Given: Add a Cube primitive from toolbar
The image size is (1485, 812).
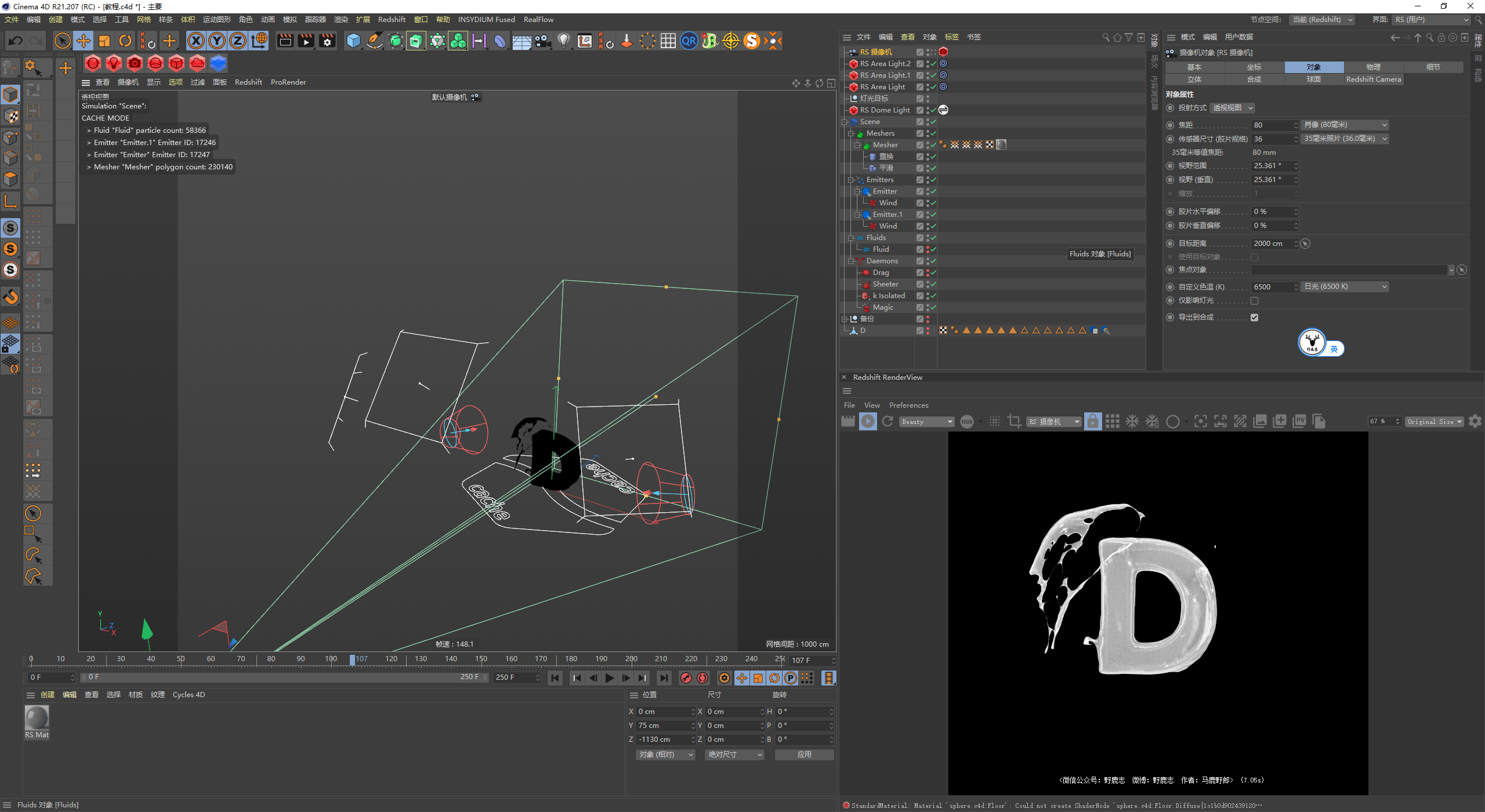Looking at the screenshot, I should coord(353,41).
